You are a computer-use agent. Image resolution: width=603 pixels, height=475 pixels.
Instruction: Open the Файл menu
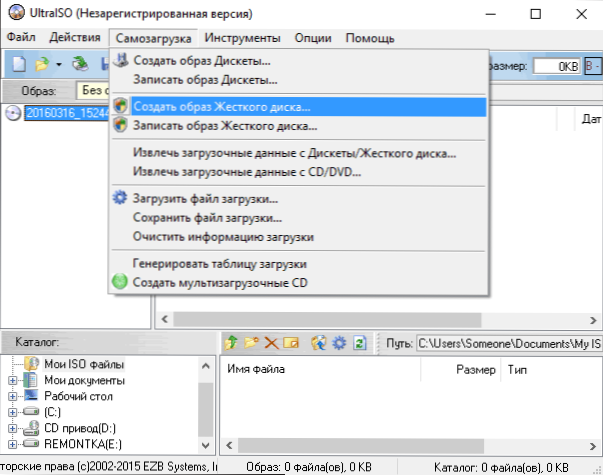[21, 37]
